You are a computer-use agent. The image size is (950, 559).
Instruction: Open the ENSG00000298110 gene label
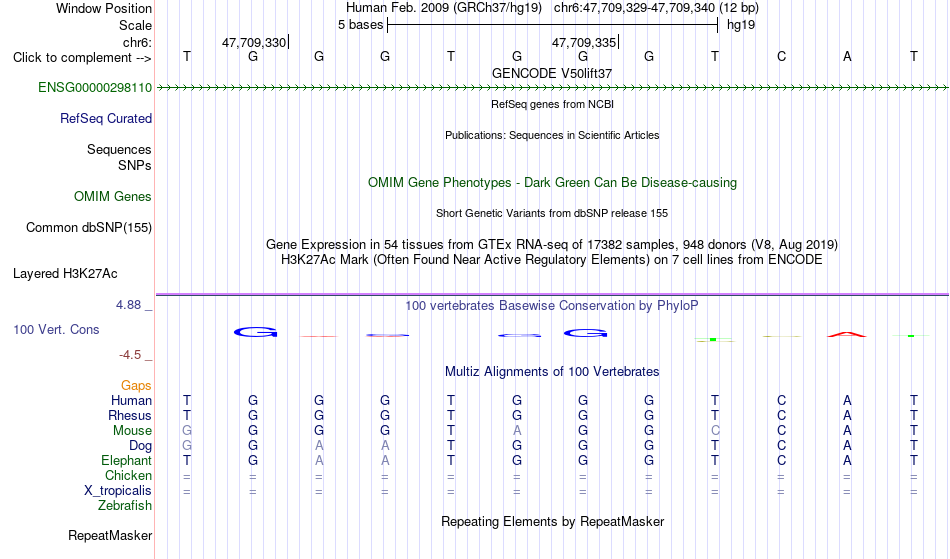(x=95, y=87)
